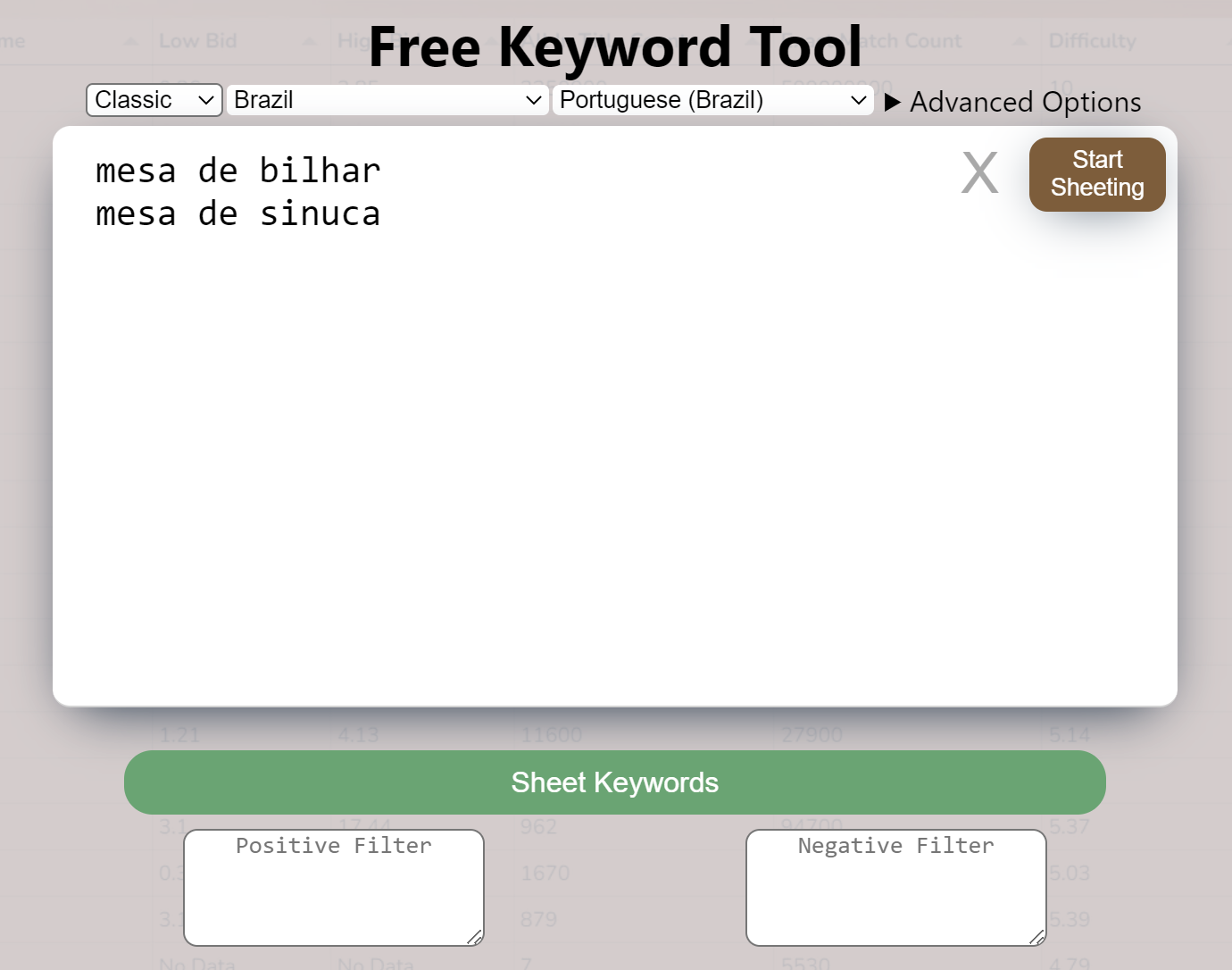This screenshot has width=1232, height=970.
Task: Click the sort arrow beside Low Bid
Action: point(309,42)
